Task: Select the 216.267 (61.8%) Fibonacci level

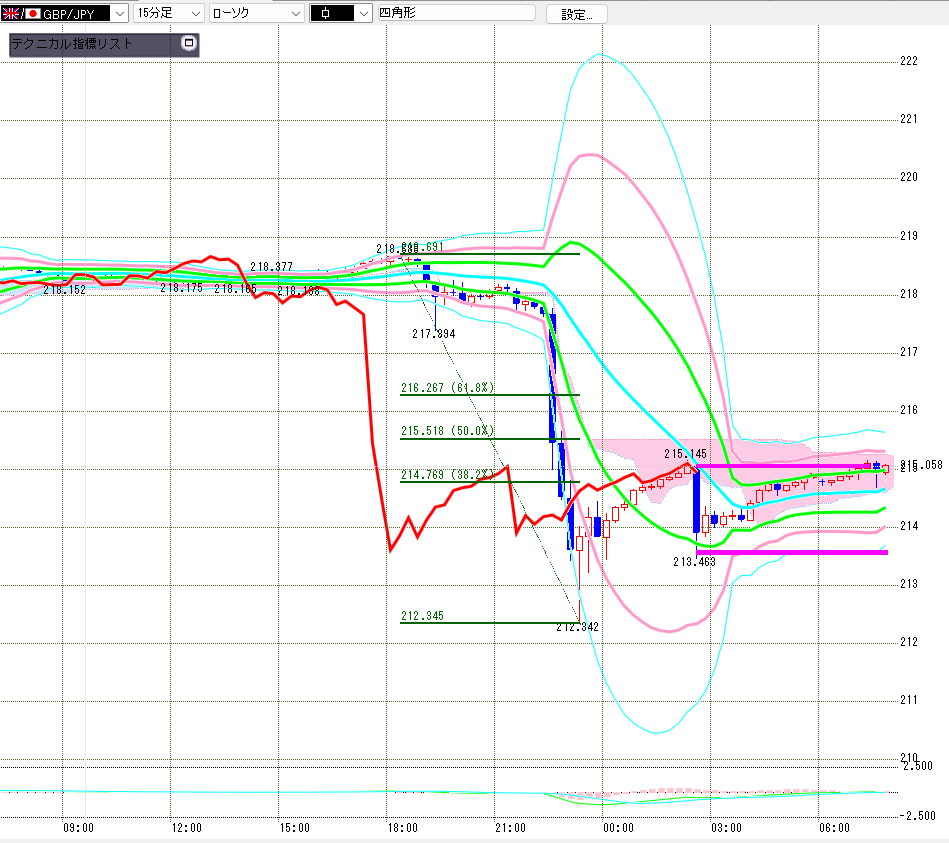Action: [447, 388]
